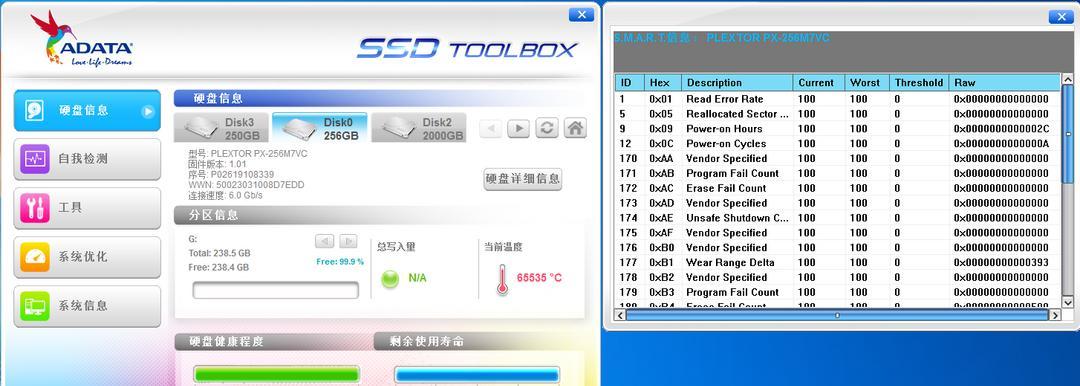1080x386 pixels.
Task: Click the home icon button
Action: coord(575,128)
